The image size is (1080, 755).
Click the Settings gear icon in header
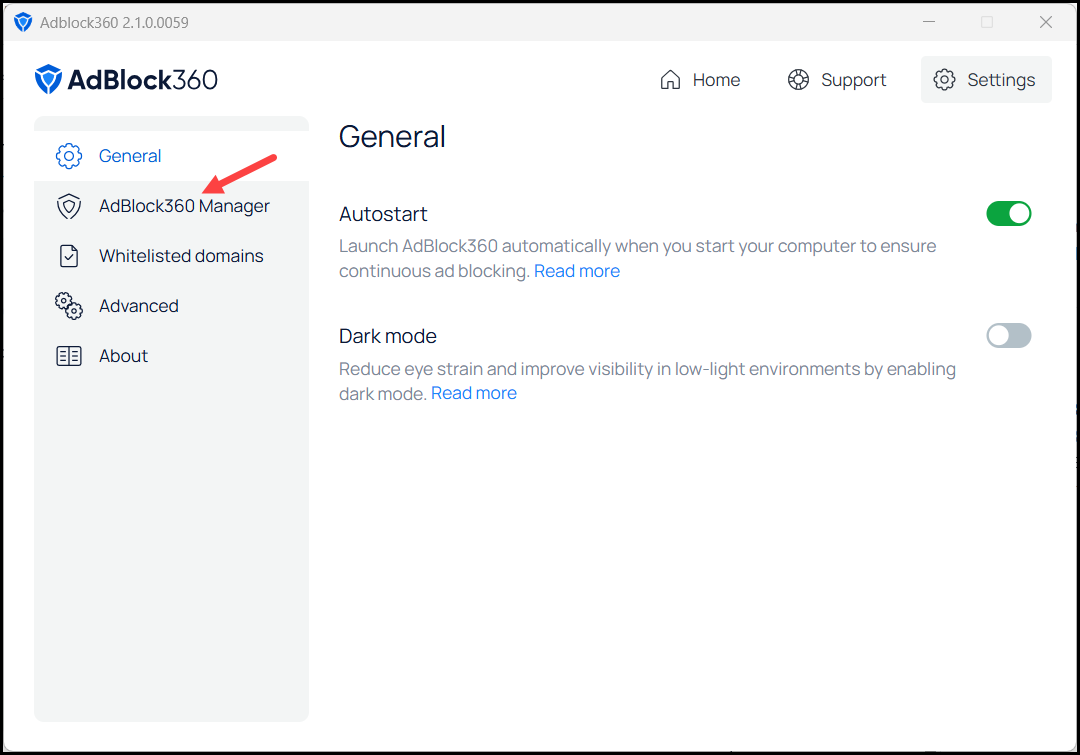click(x=944, y=80)
